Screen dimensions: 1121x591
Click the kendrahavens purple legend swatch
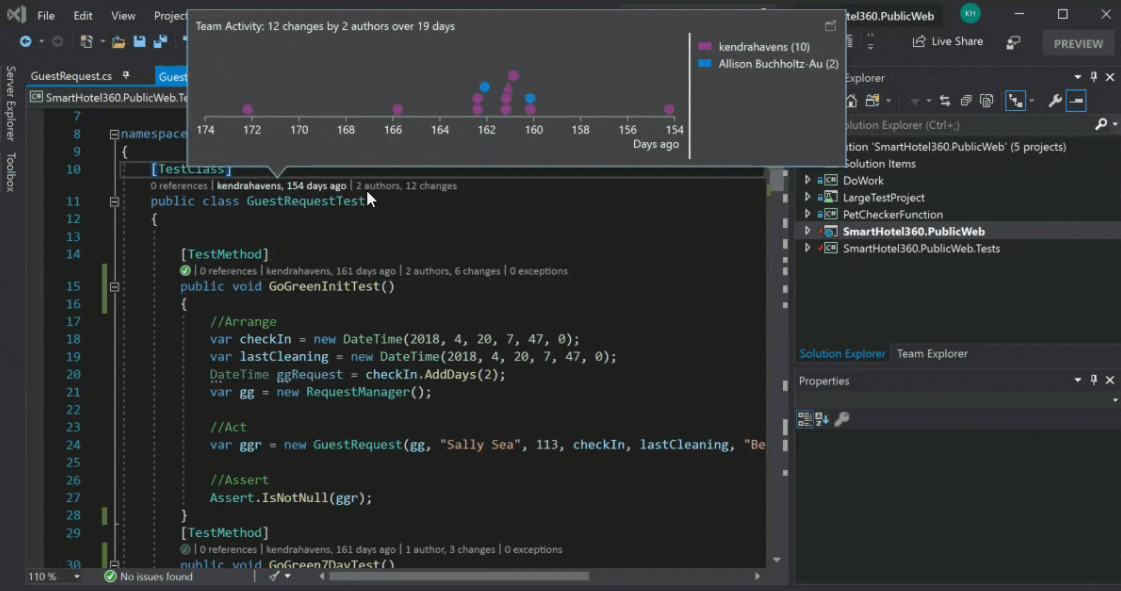pyautogui.click(x=705, y=47)
